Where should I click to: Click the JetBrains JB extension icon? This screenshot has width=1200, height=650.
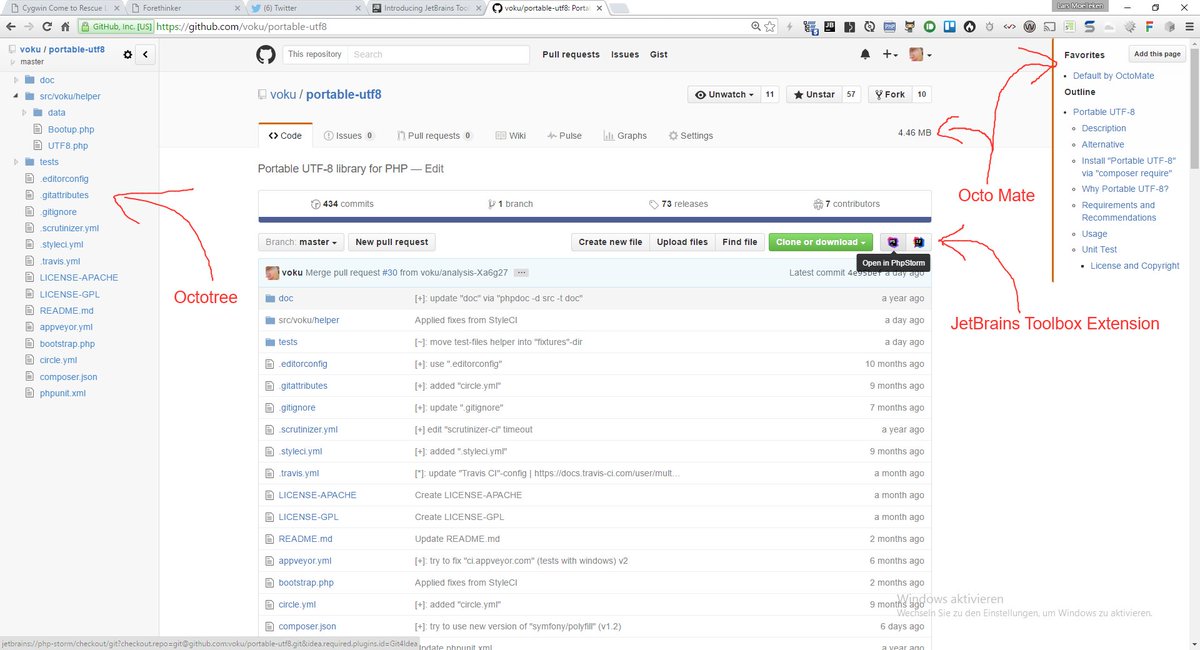pos(829,27)
